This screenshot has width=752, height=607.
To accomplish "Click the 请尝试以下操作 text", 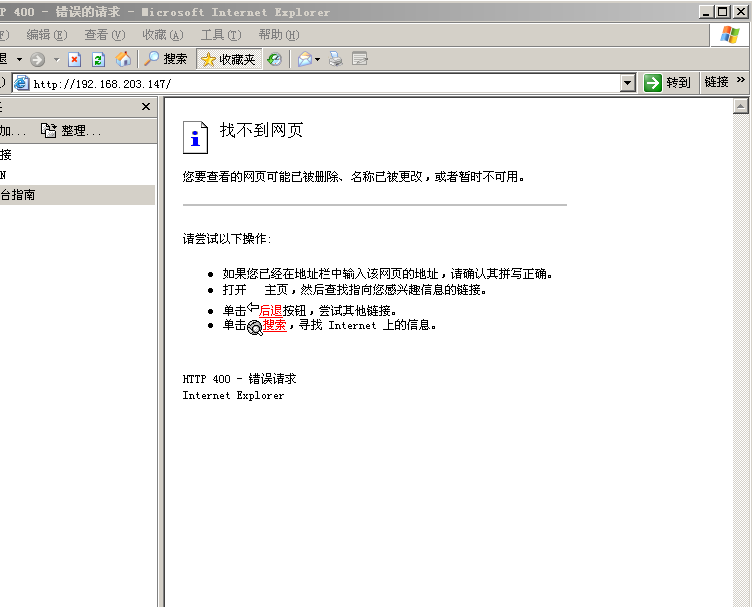I will [x=226, y=239].
